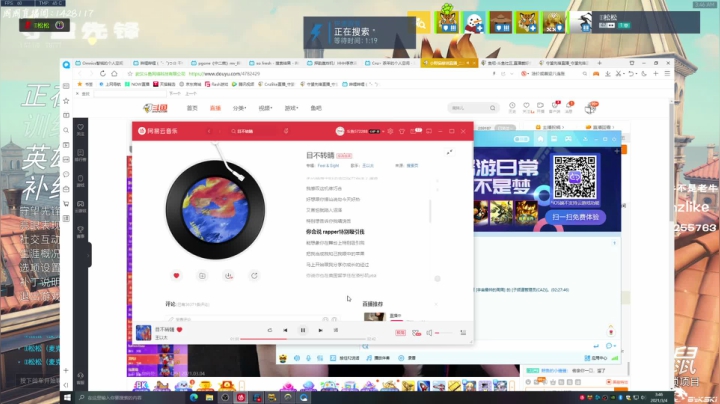Open Douyu 鱼吧 nav item
Screen dimensions: 720x404
316,108
